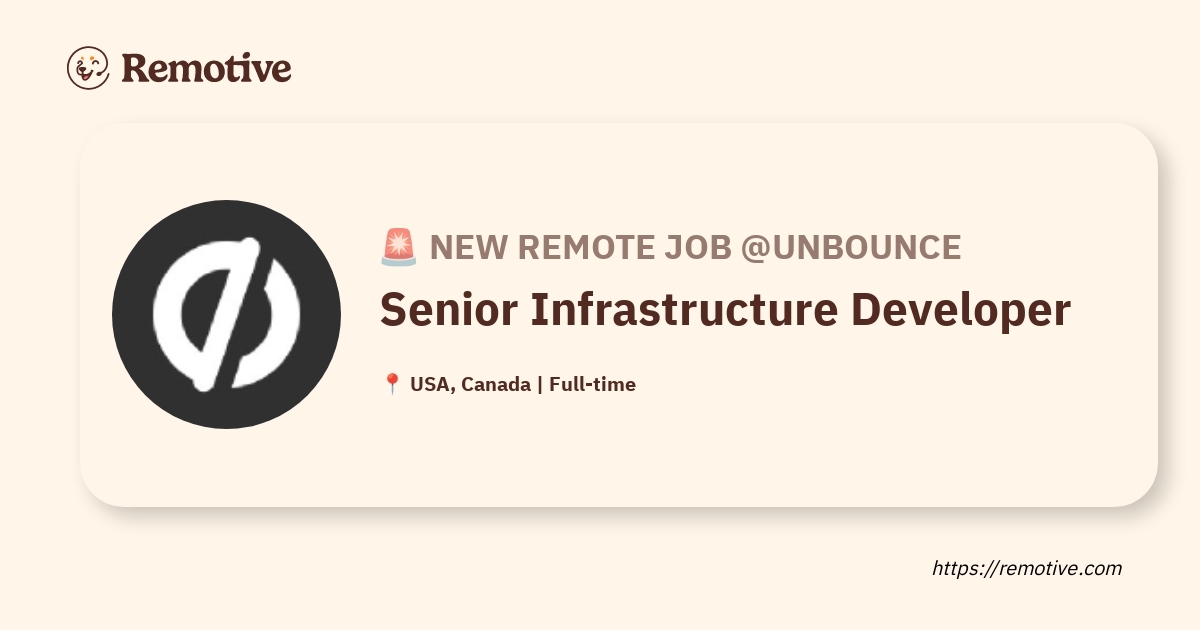This screenshot has height=630, width=1200.
Task: Click the red siren emoji icon
Action: [x=398, y=247]
